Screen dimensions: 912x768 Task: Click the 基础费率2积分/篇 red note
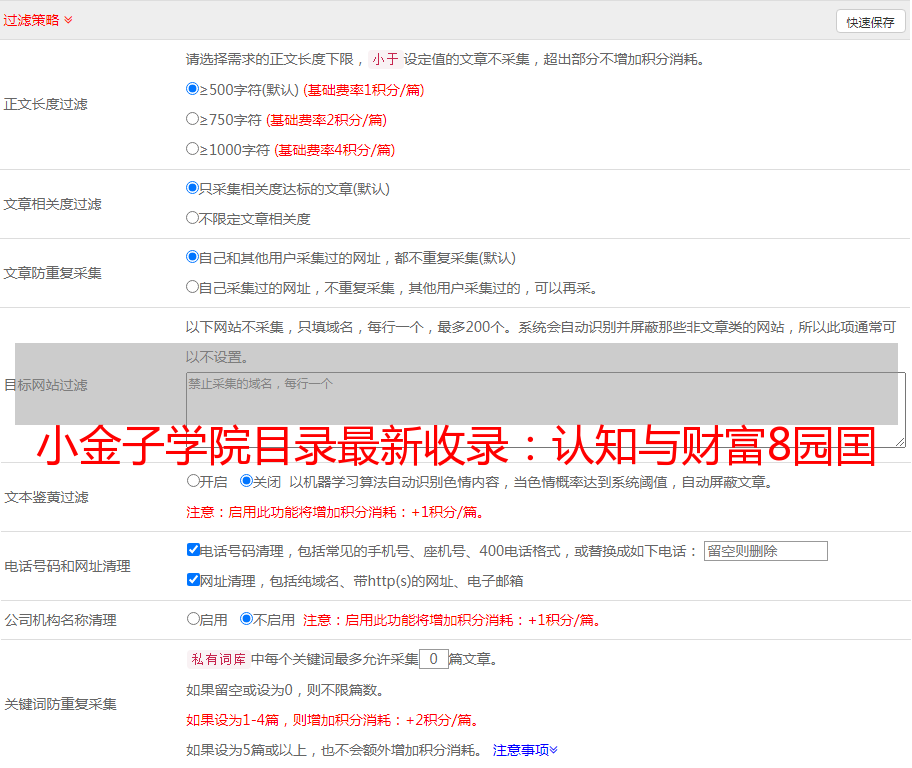tap(327, 120)
